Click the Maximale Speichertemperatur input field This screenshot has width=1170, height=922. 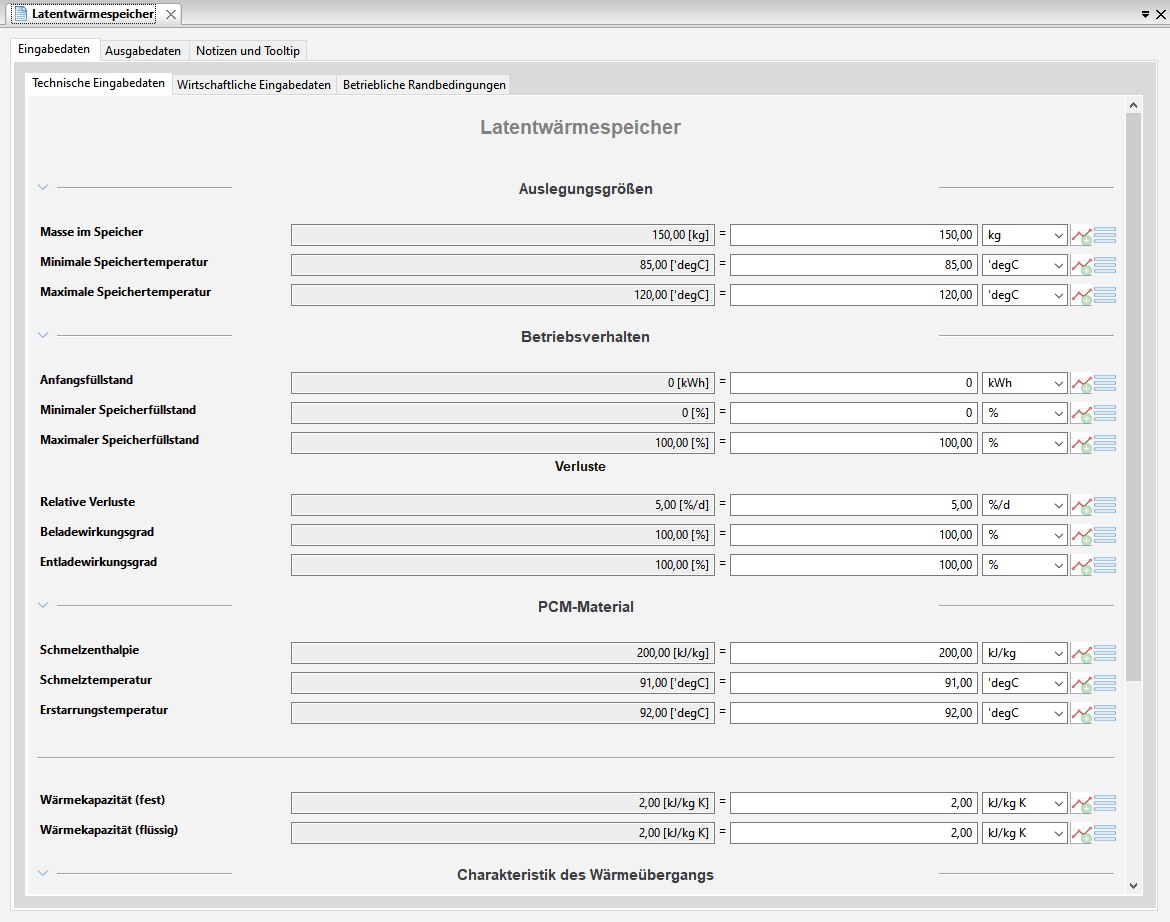click(854, 295)
